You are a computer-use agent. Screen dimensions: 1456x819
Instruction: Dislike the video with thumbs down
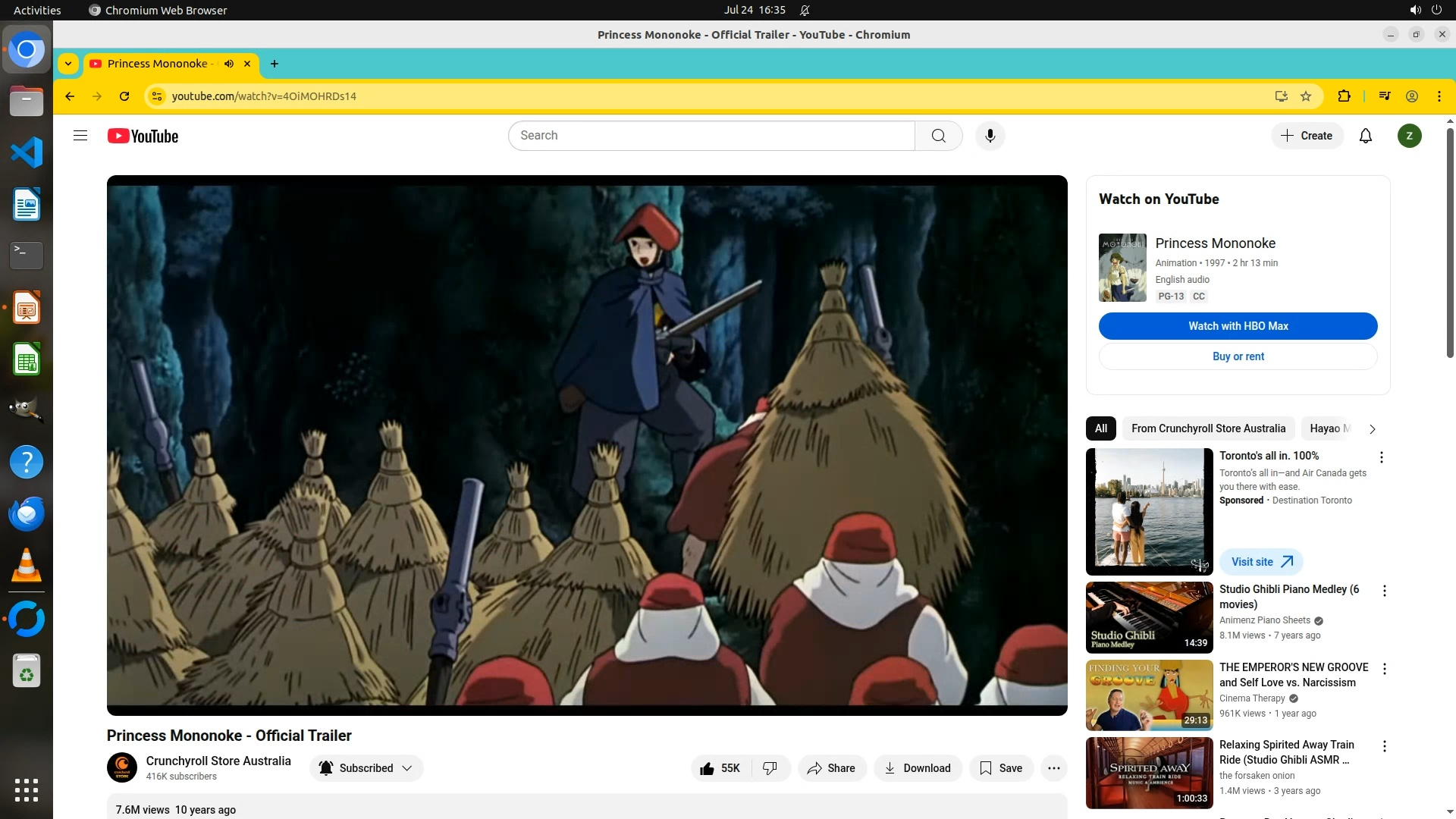coord(770,768)
